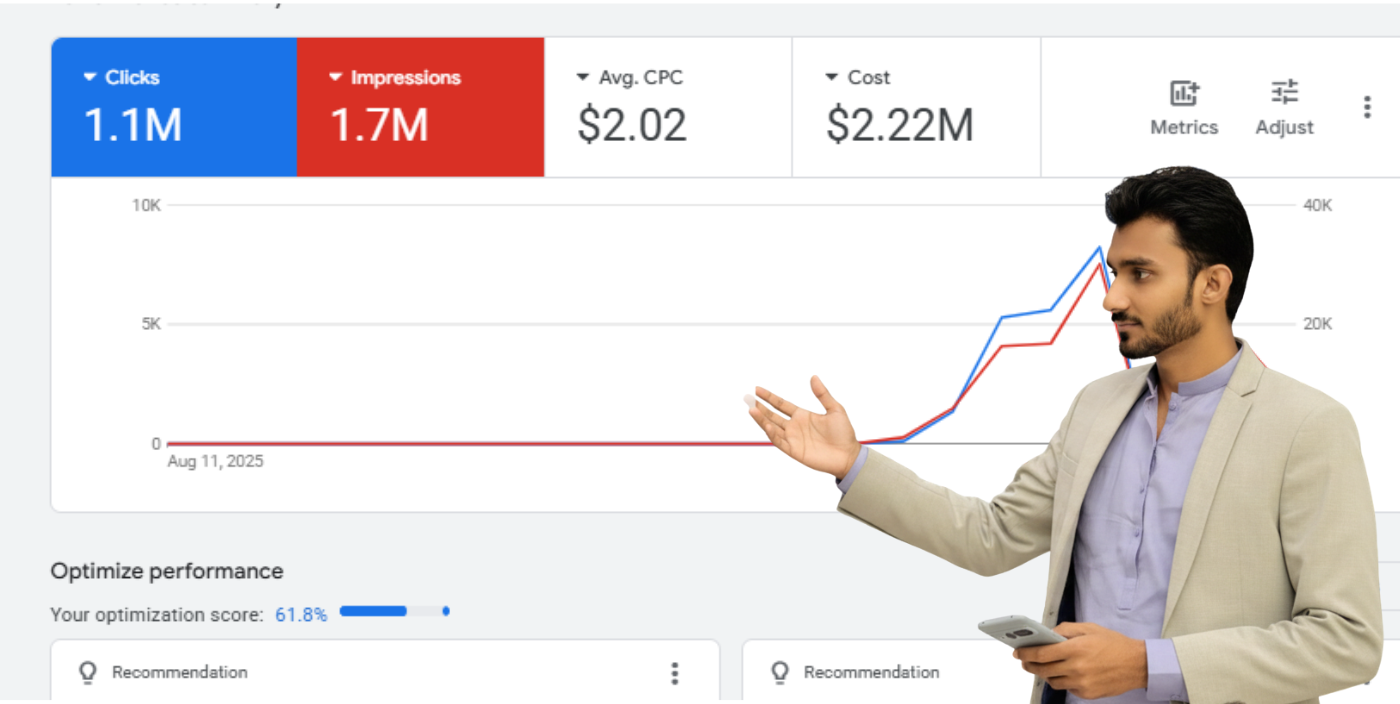
Task: Click the Aug 11, 2025 date label on the chart
Action: coord(213,461)
